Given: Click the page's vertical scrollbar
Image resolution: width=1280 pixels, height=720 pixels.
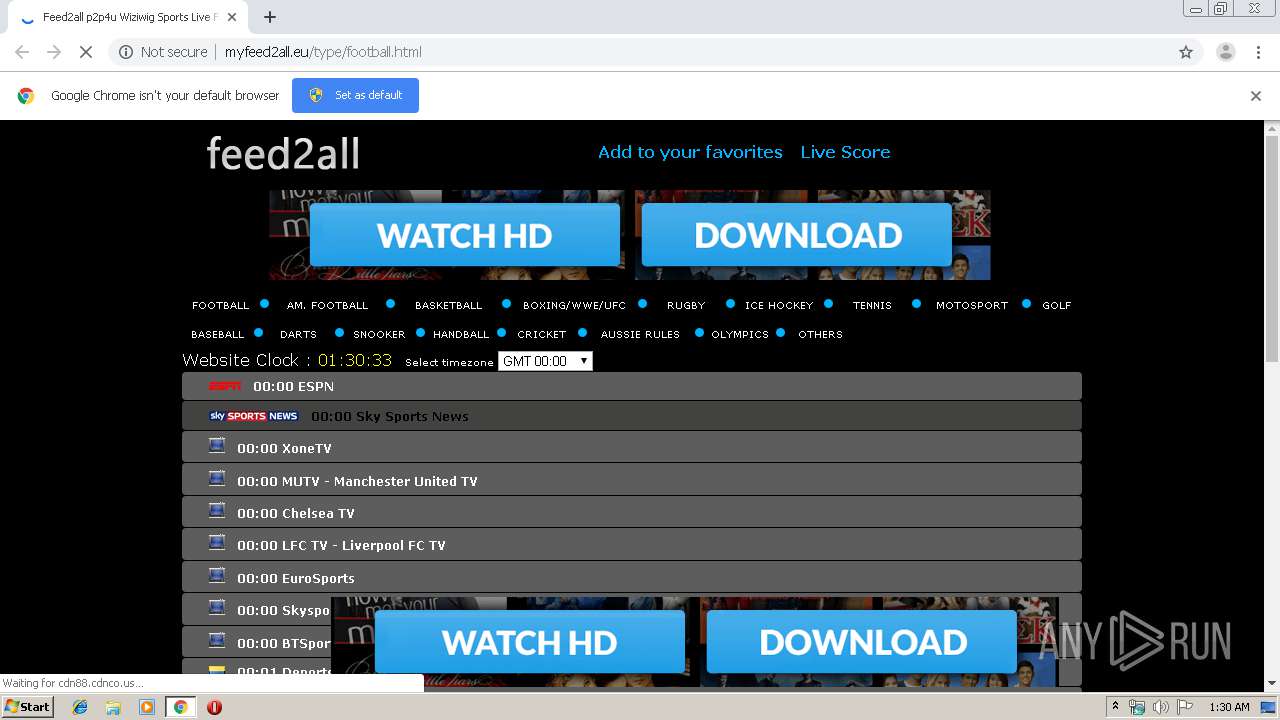Looking at the screenshot, I should (x=1272, y=250).
